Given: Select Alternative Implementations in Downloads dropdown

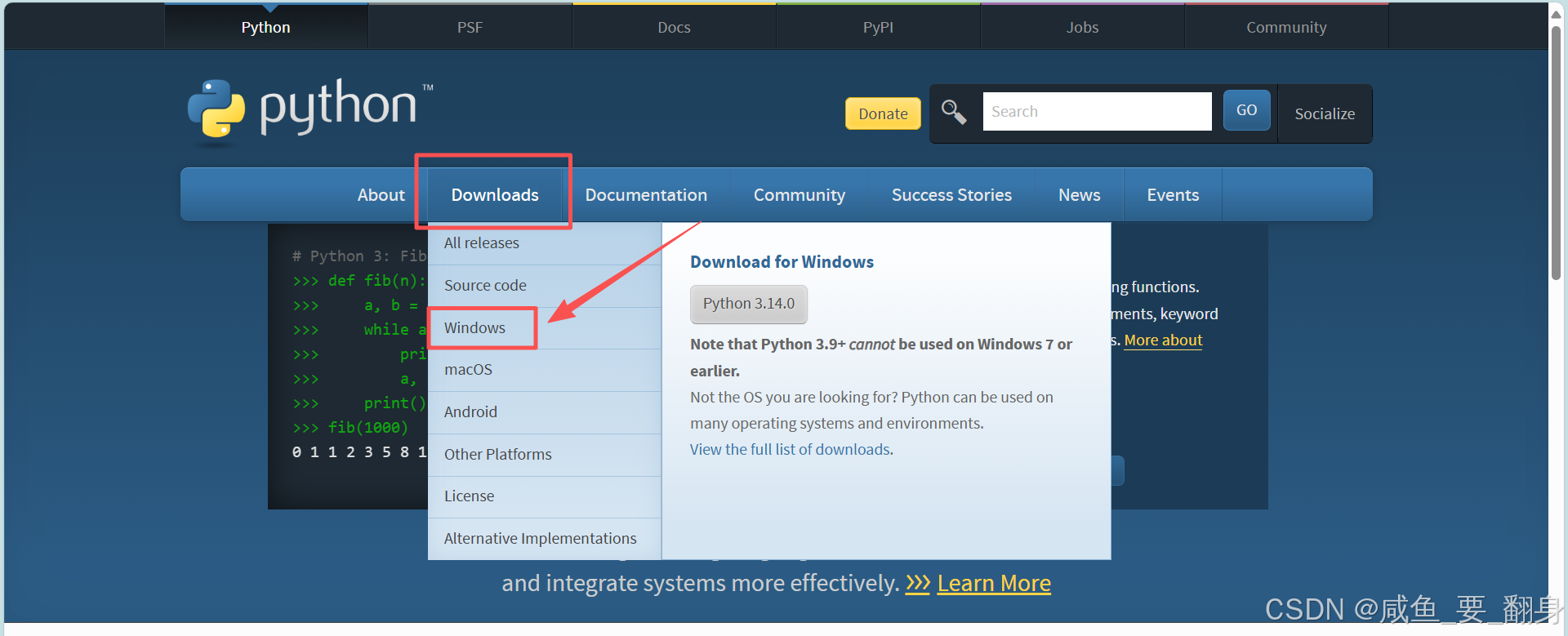Looking at the screenshot, I should [x=544, y=539].
